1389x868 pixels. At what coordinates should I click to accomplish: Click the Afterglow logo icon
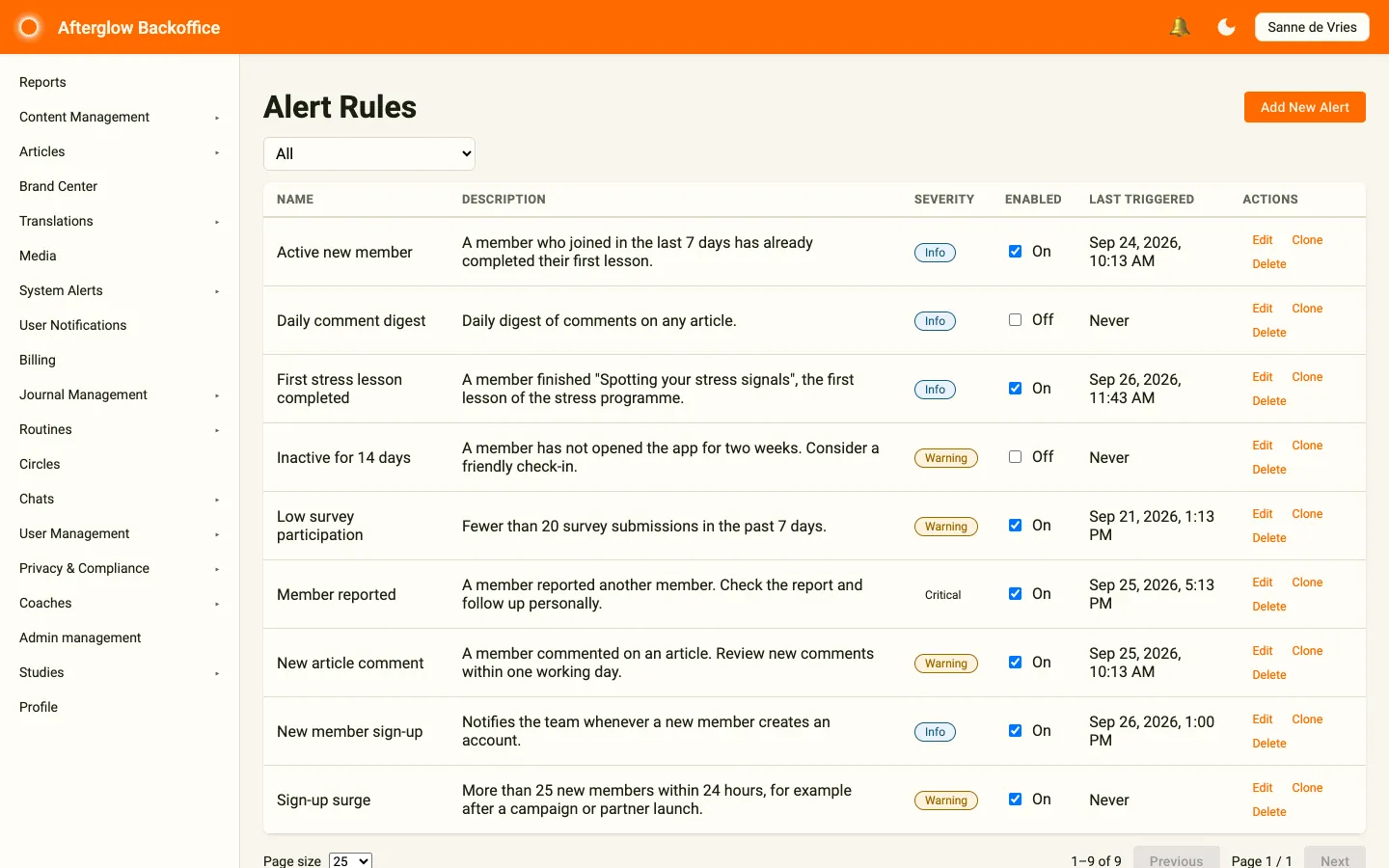(29, 27)
